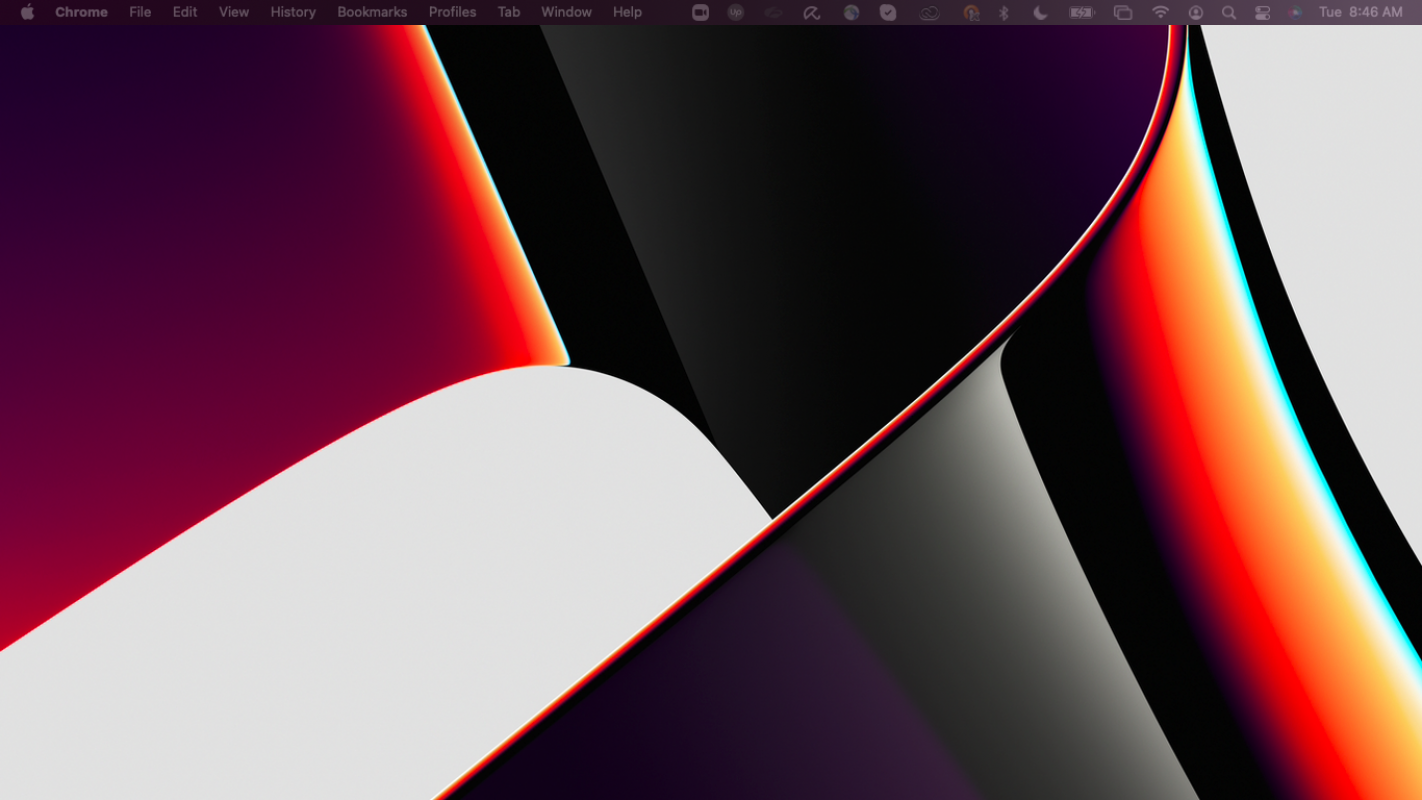Open the File menu

[140, 12]
